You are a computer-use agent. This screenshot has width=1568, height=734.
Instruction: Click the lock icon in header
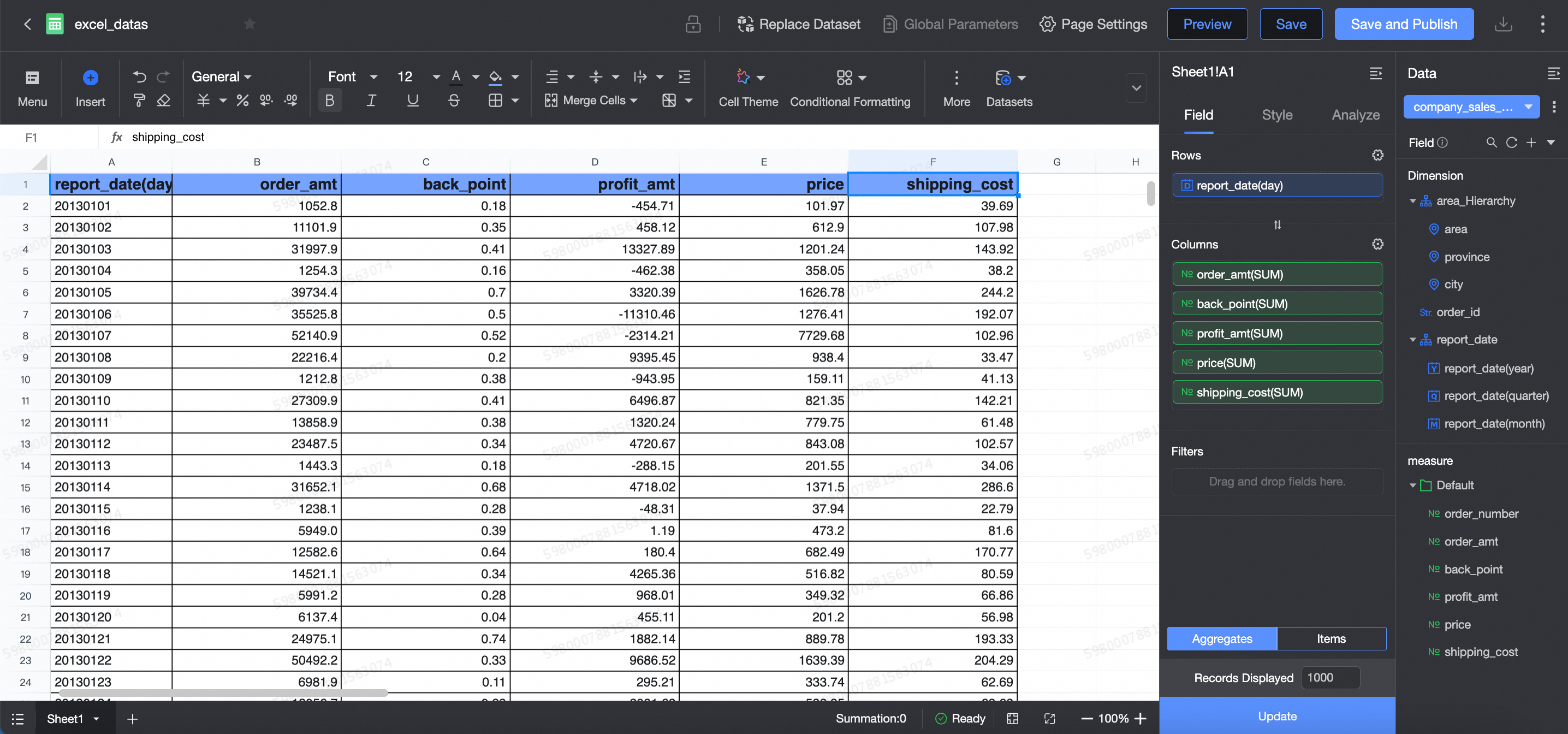[x=693, y=25]
